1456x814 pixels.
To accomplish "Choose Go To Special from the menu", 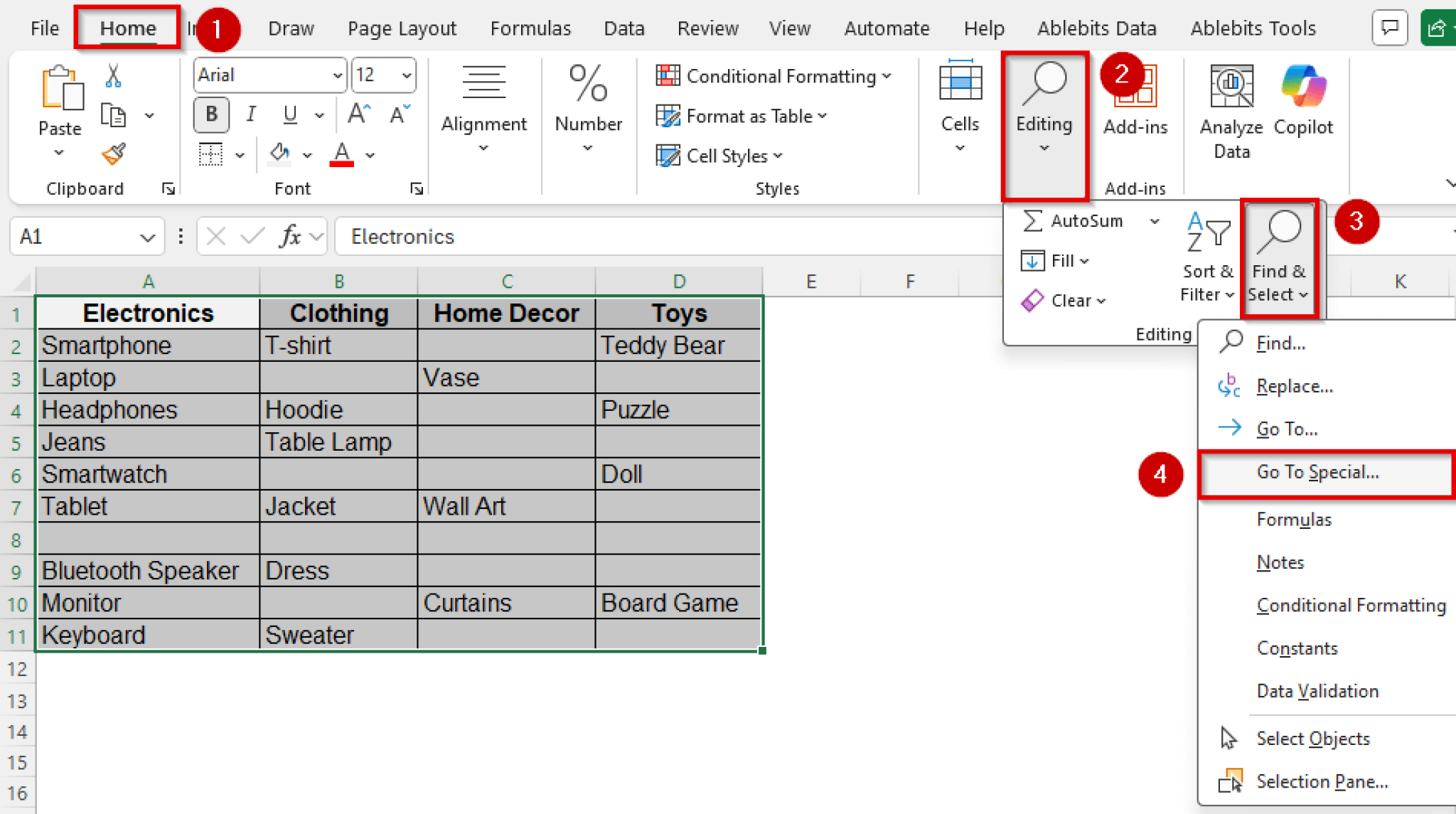I will click(1317, 471).
